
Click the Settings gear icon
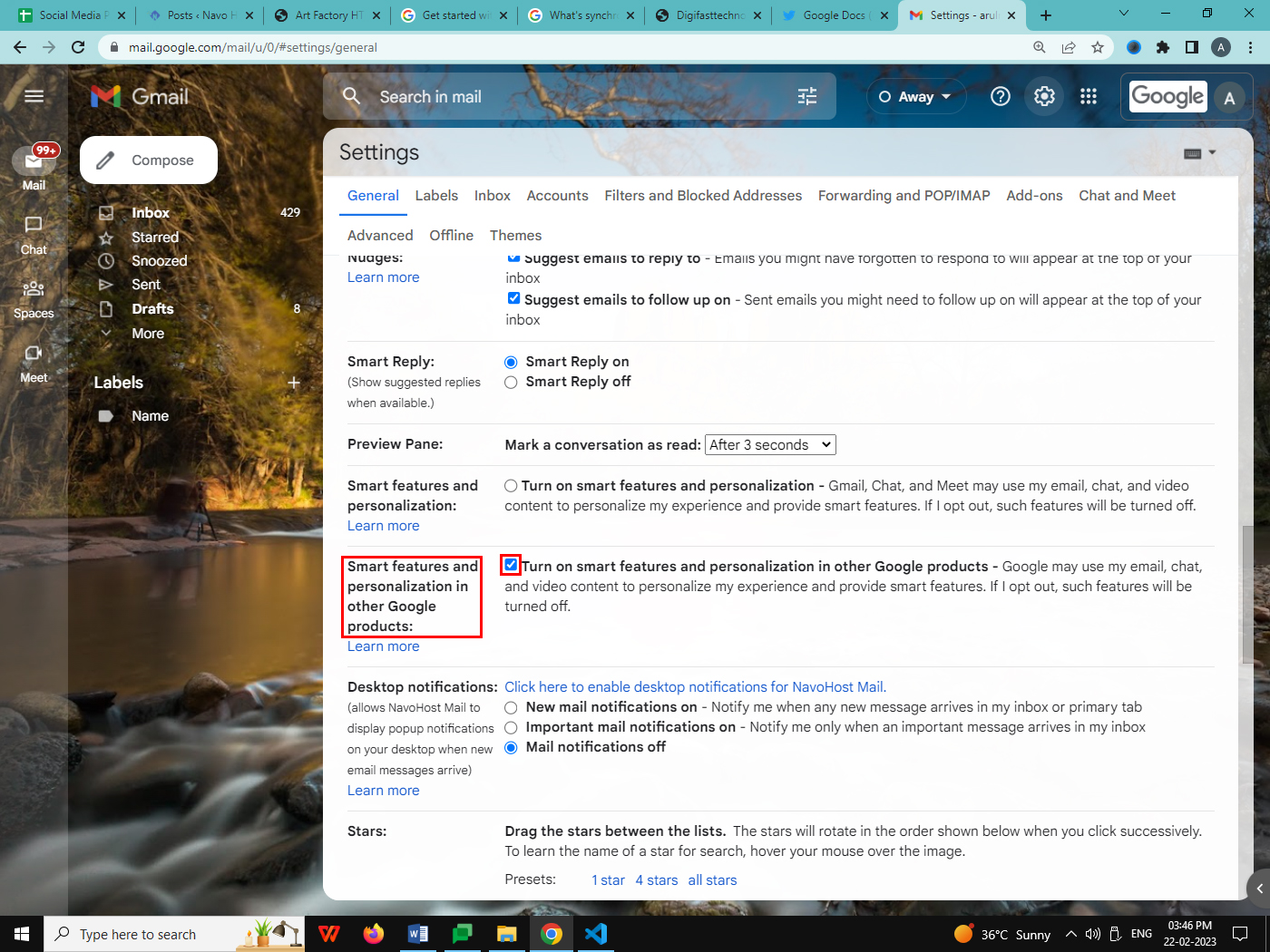1043,96
